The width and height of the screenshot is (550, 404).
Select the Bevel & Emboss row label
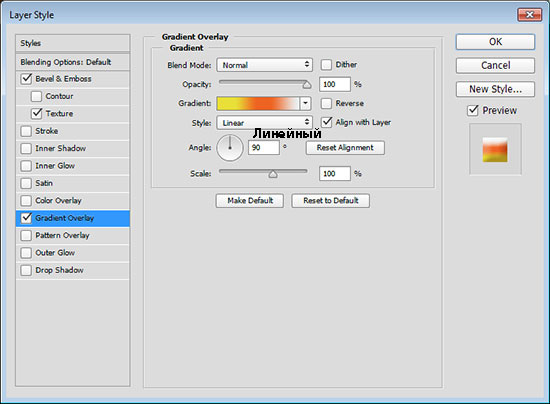63,79
